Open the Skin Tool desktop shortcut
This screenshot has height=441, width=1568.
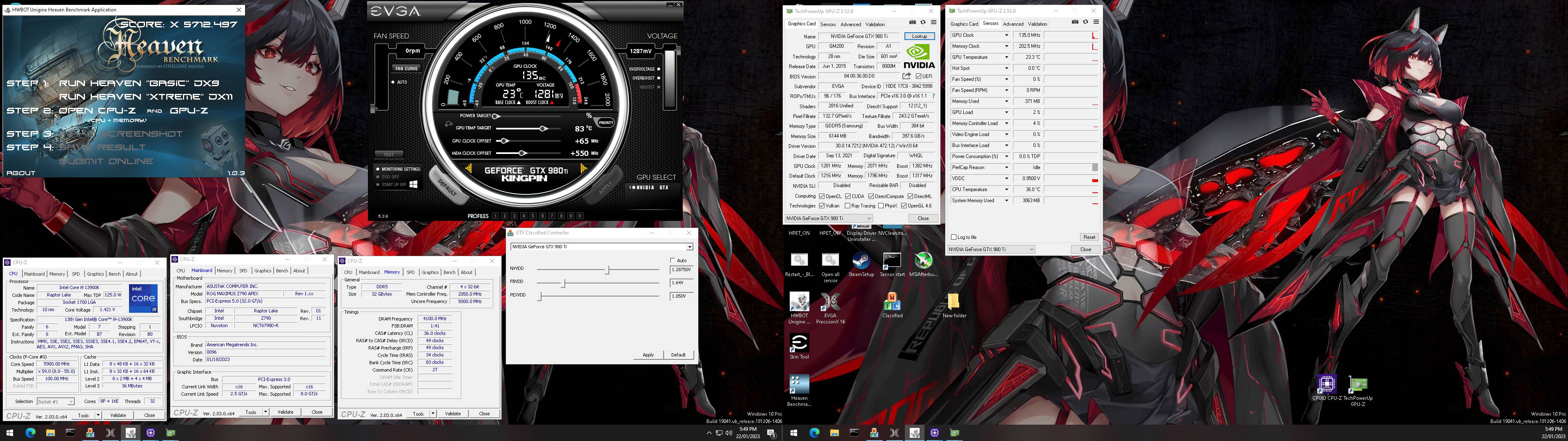[799, 347]
